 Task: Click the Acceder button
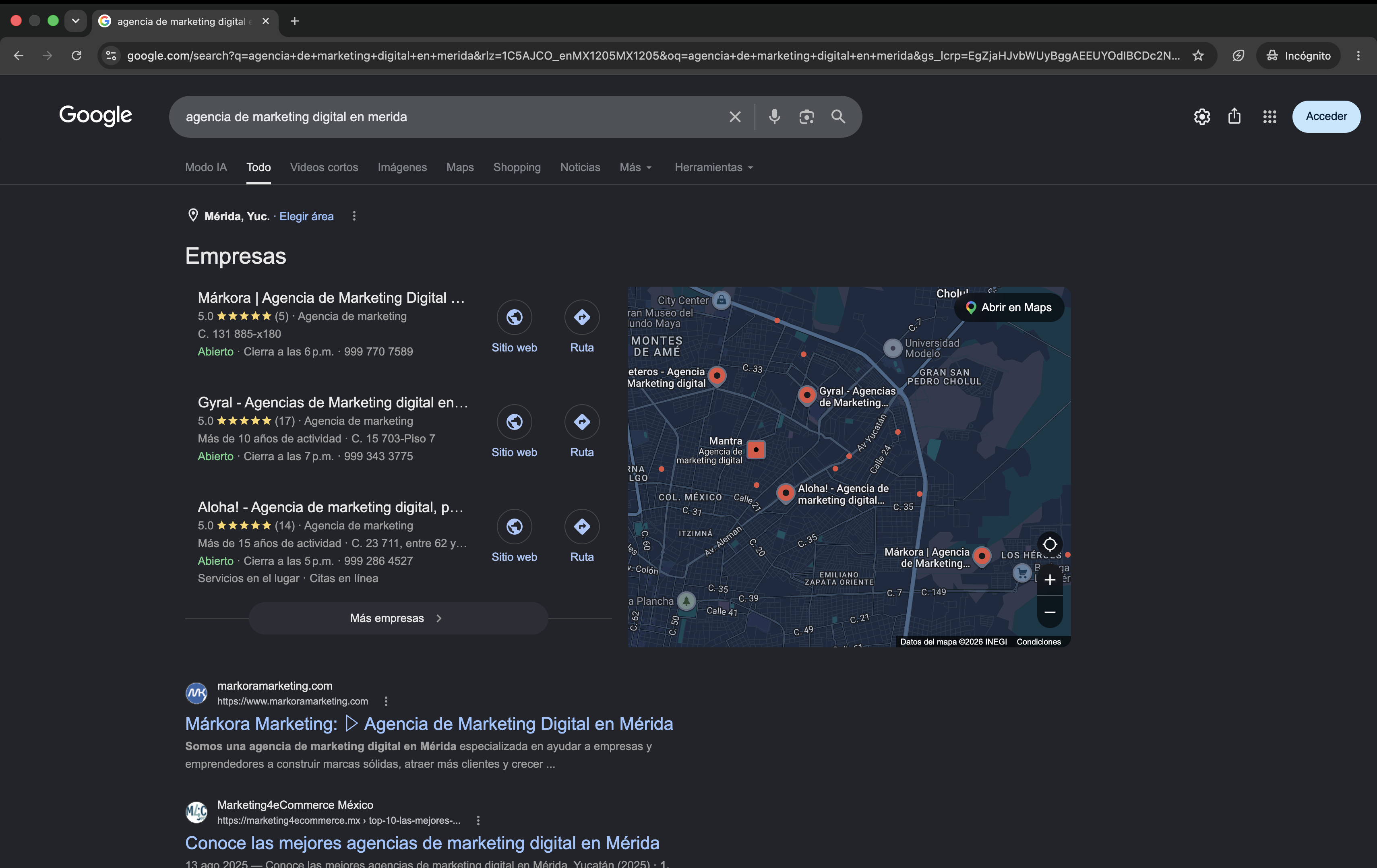click(1326, 117)
